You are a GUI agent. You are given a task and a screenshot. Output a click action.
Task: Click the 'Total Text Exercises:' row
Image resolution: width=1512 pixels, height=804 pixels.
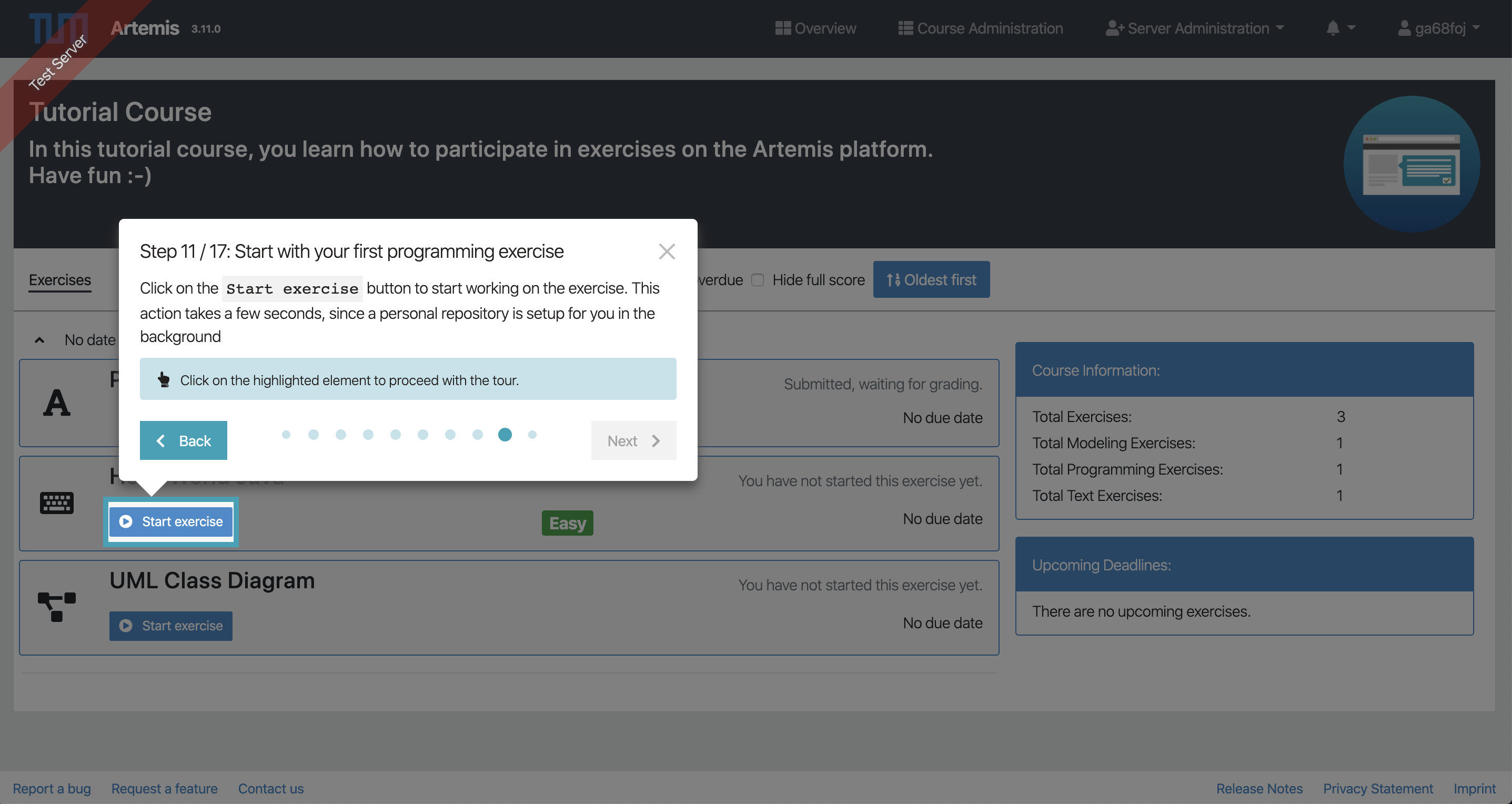(1188, 495)
